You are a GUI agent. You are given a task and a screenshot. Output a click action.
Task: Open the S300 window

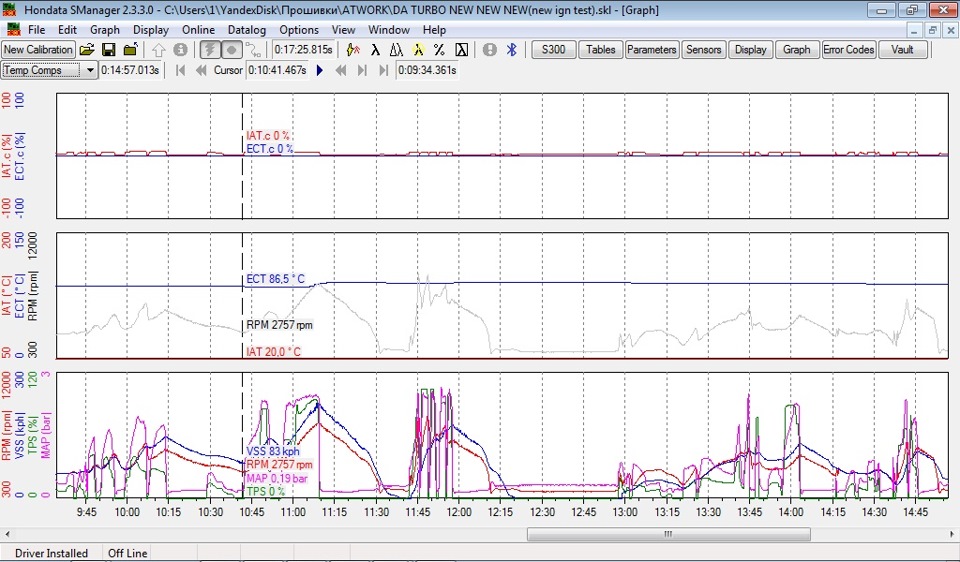coord(553,50)
